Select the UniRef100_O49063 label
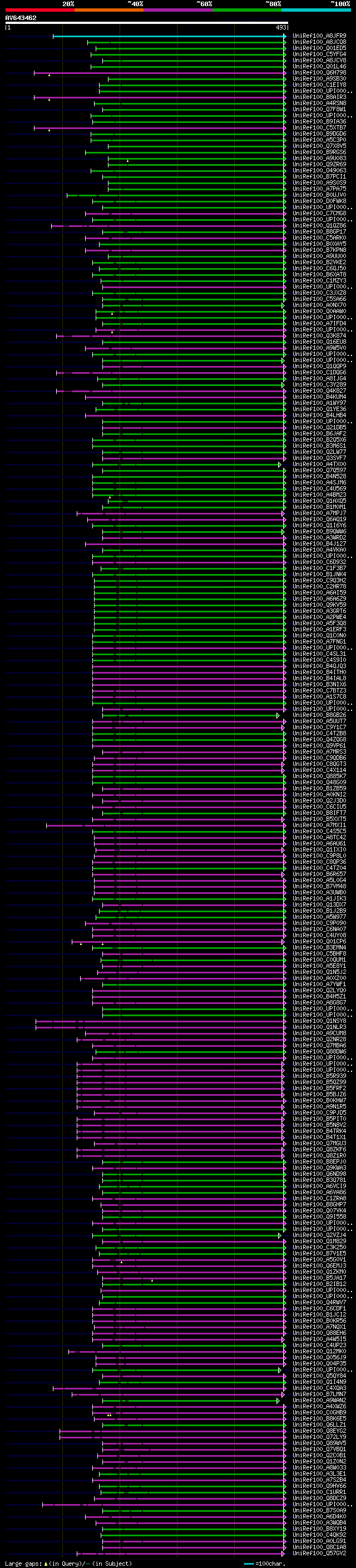The height and width of the screenshot is (1568, 356). tap(319, 170)
